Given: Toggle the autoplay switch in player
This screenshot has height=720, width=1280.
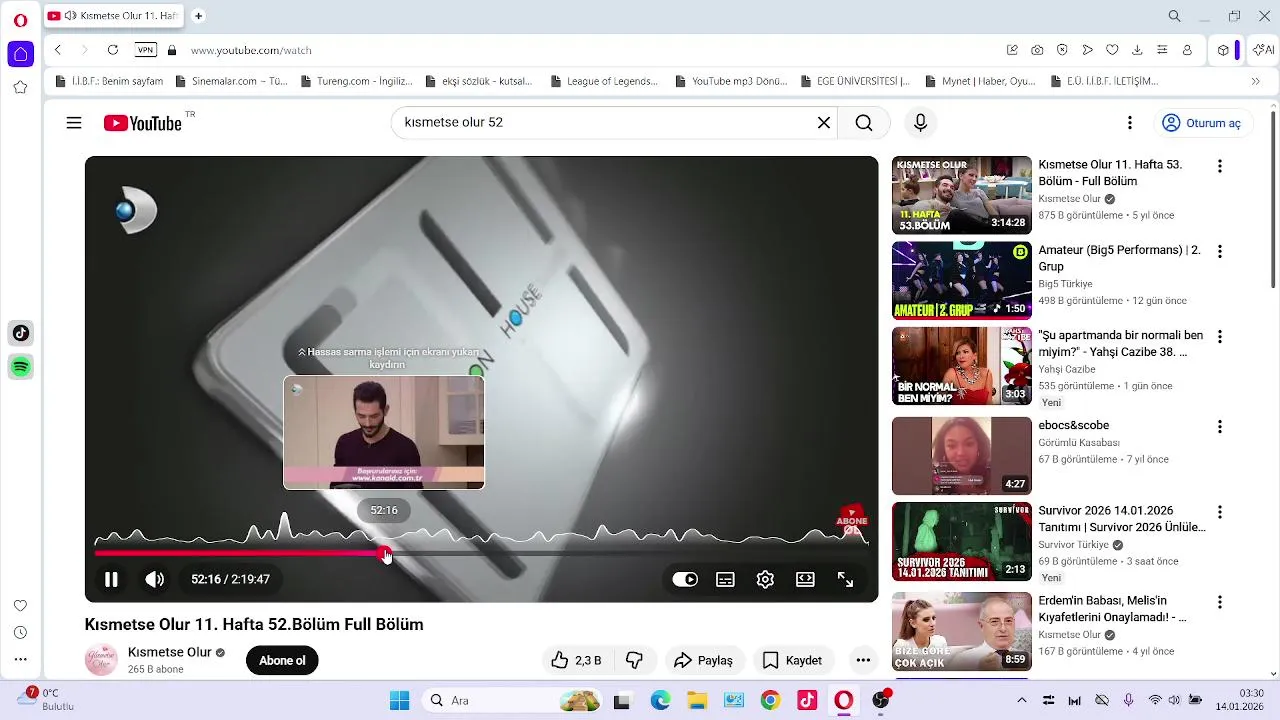Looking at the screenshot, I should pos(685,579).
